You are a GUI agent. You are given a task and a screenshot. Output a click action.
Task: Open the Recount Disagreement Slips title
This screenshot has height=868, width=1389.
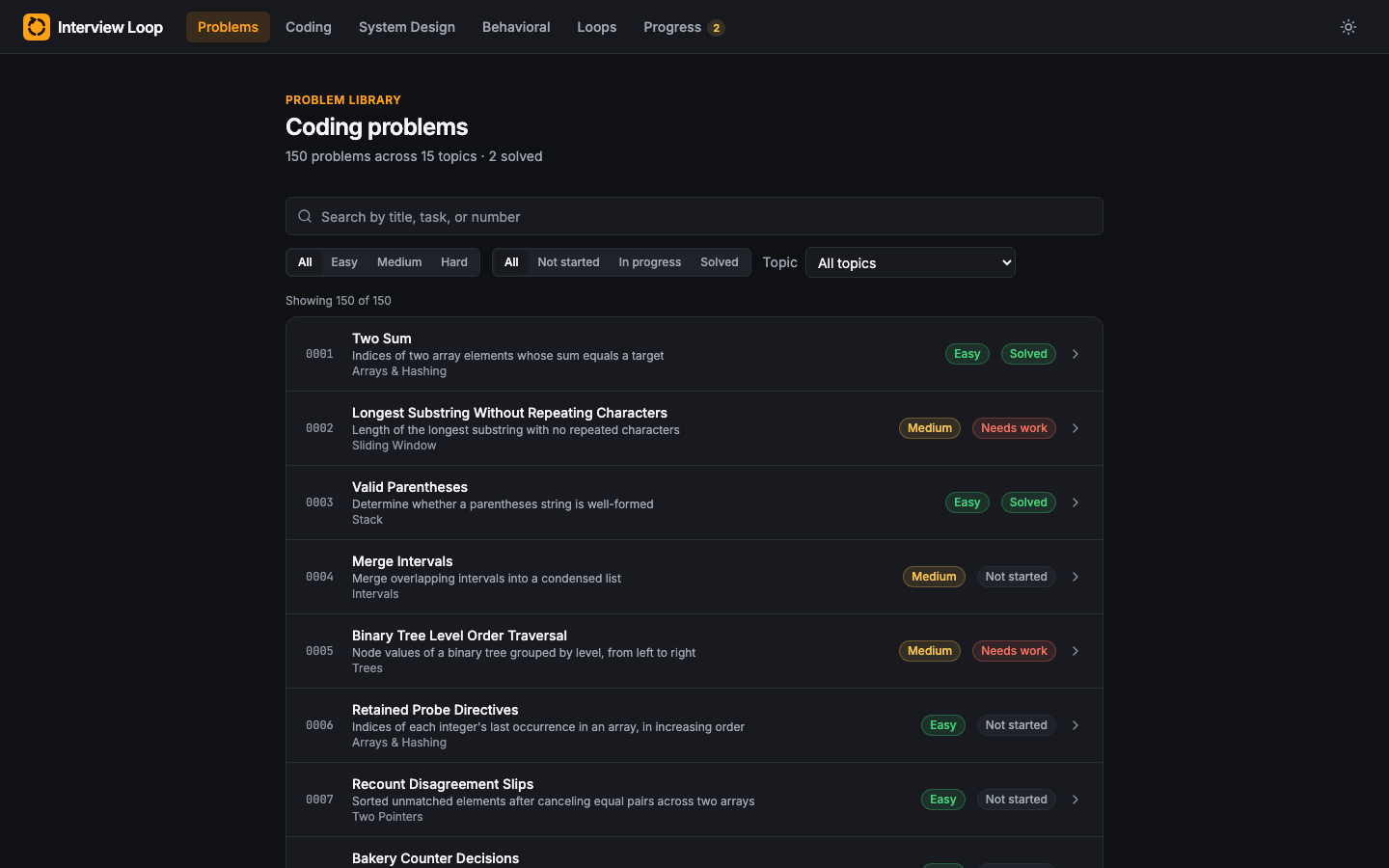click(x=443, y=784)
